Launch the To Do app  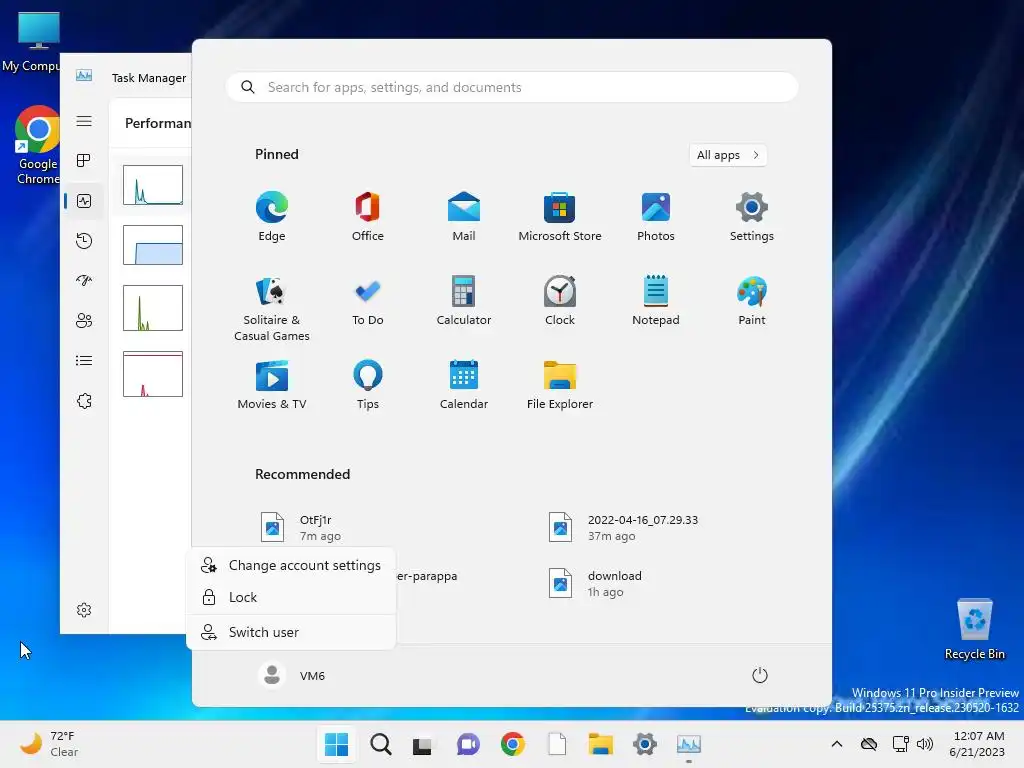tap(368, 301)
